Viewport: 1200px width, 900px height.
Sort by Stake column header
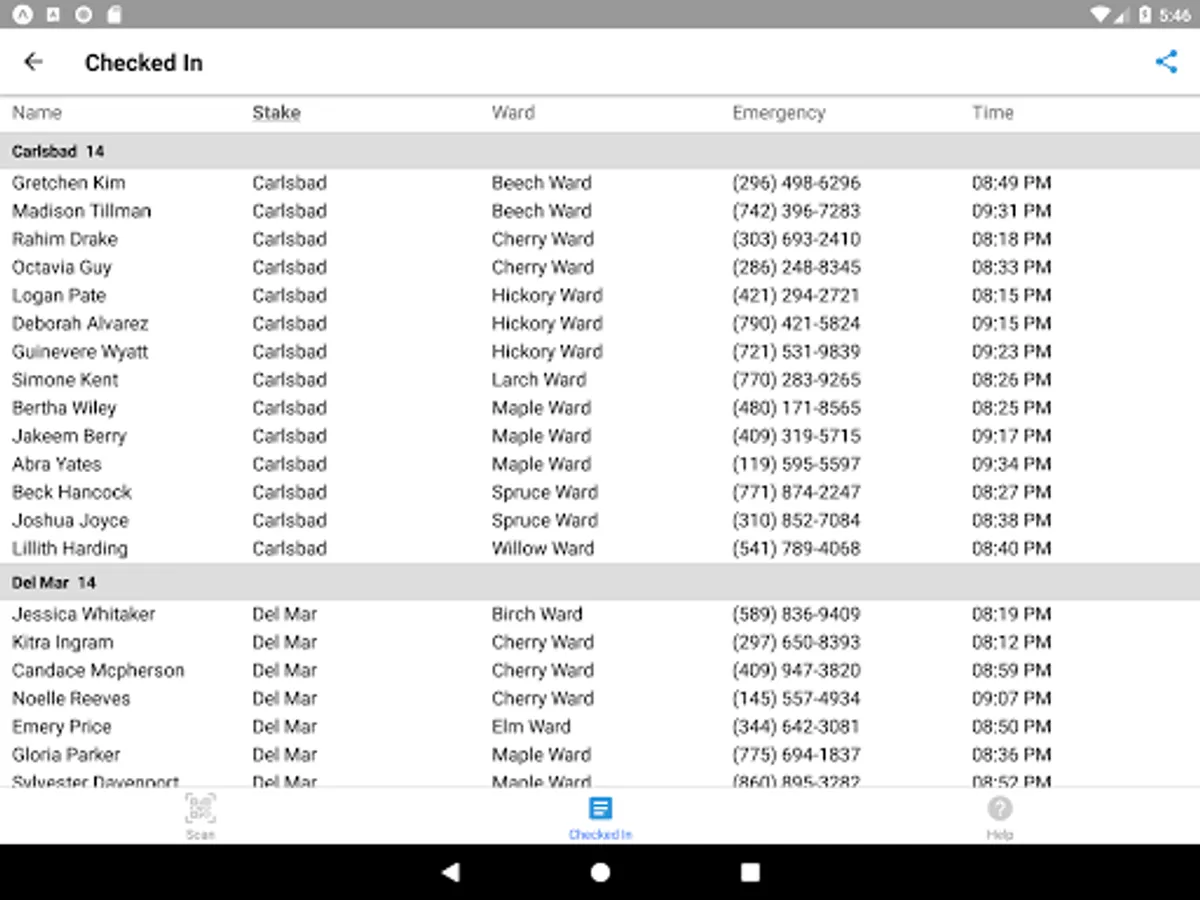(276, 113)
